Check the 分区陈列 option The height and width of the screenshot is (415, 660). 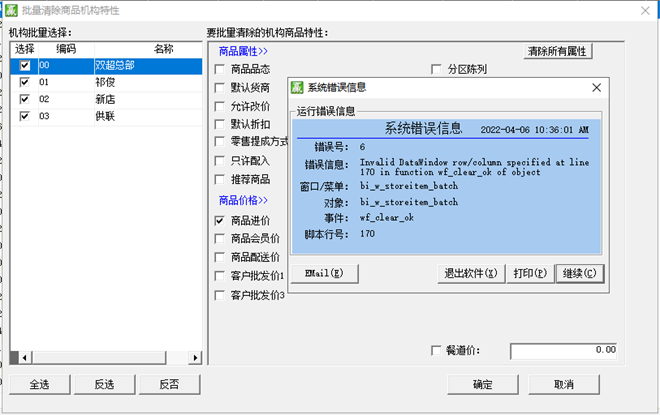436,69
